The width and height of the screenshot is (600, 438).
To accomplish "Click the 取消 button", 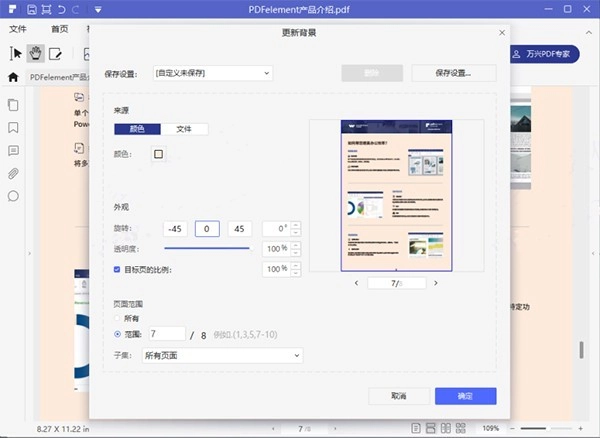I will (x=398, y=396).
